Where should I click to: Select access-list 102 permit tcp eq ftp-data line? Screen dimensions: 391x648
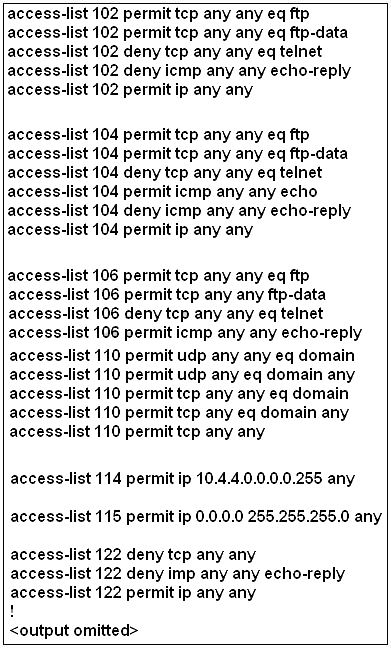(178, 33)
